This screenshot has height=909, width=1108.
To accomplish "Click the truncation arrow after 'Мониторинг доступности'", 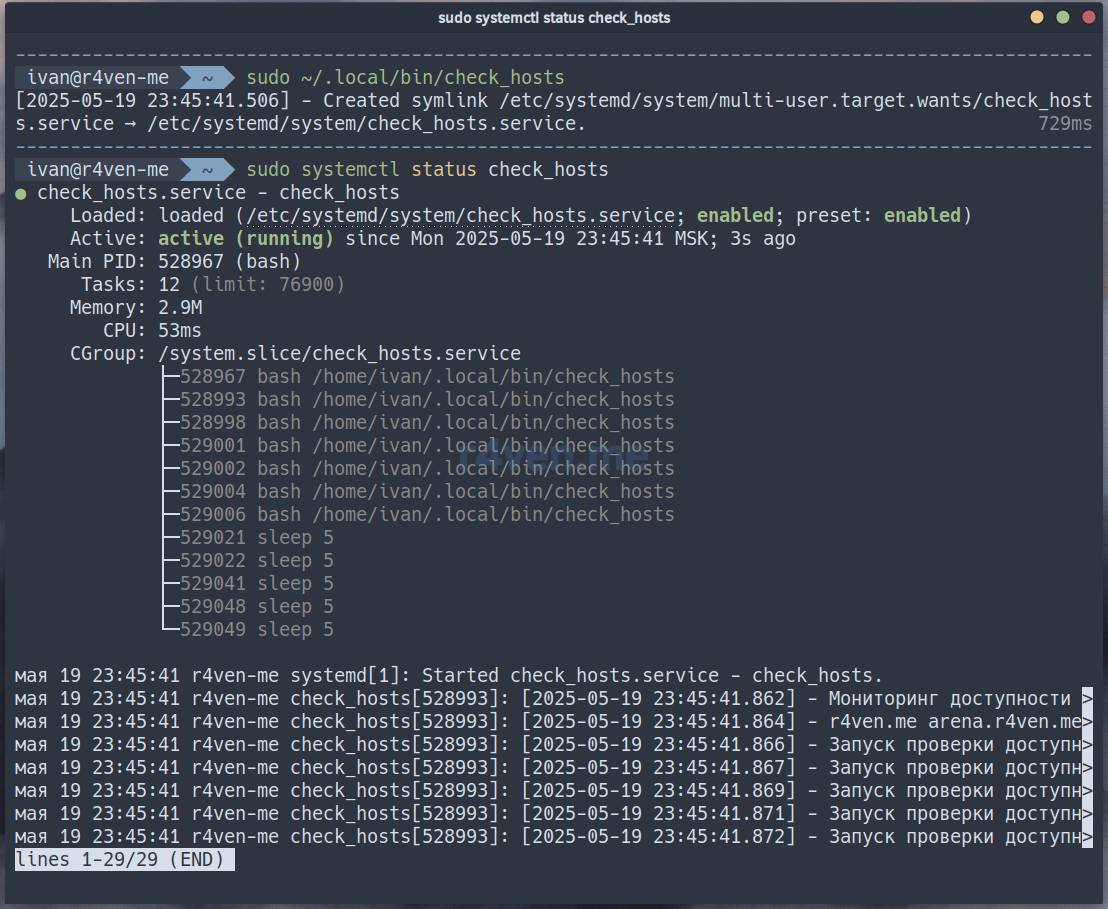I will 1087,699.
